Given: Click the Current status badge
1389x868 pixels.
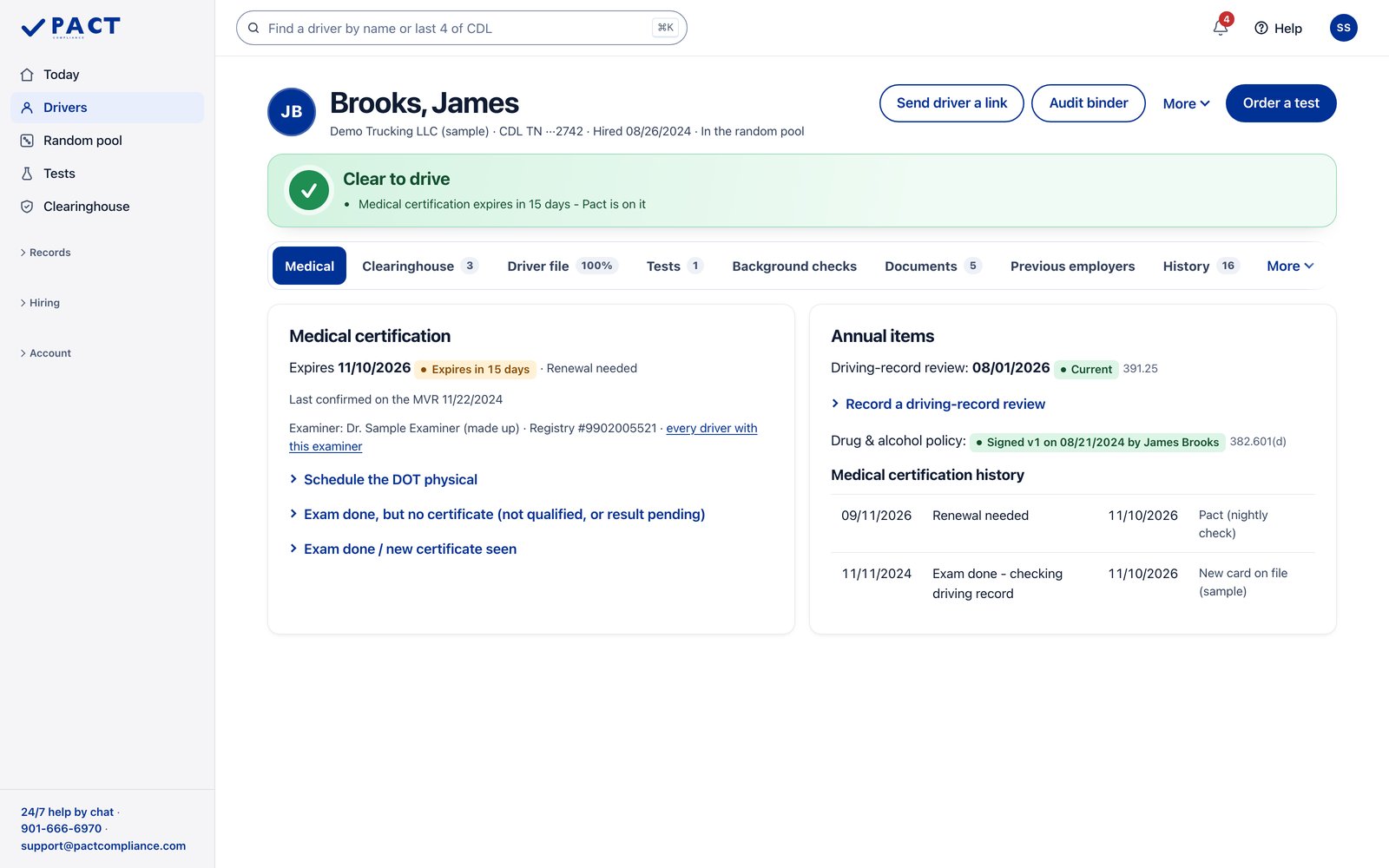Looking at the screenshot, I should [1086, 369].
